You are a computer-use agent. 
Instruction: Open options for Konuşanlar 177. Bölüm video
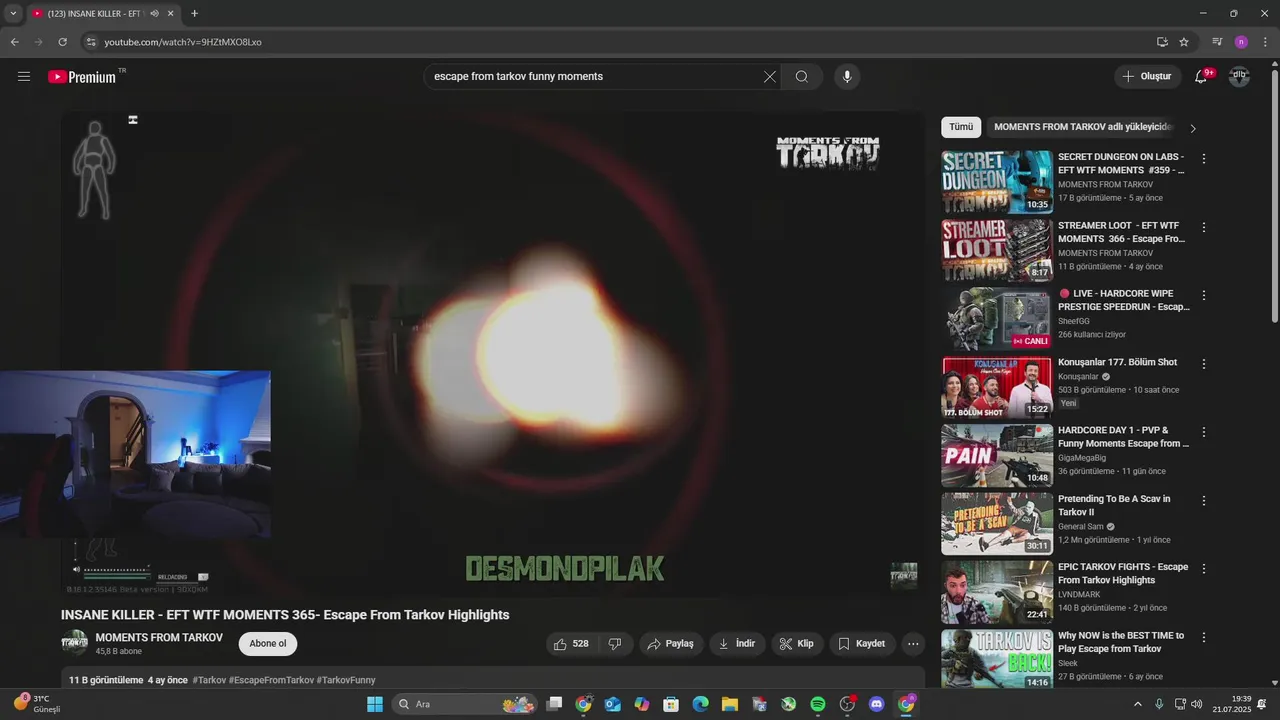tap(1204, 364)
